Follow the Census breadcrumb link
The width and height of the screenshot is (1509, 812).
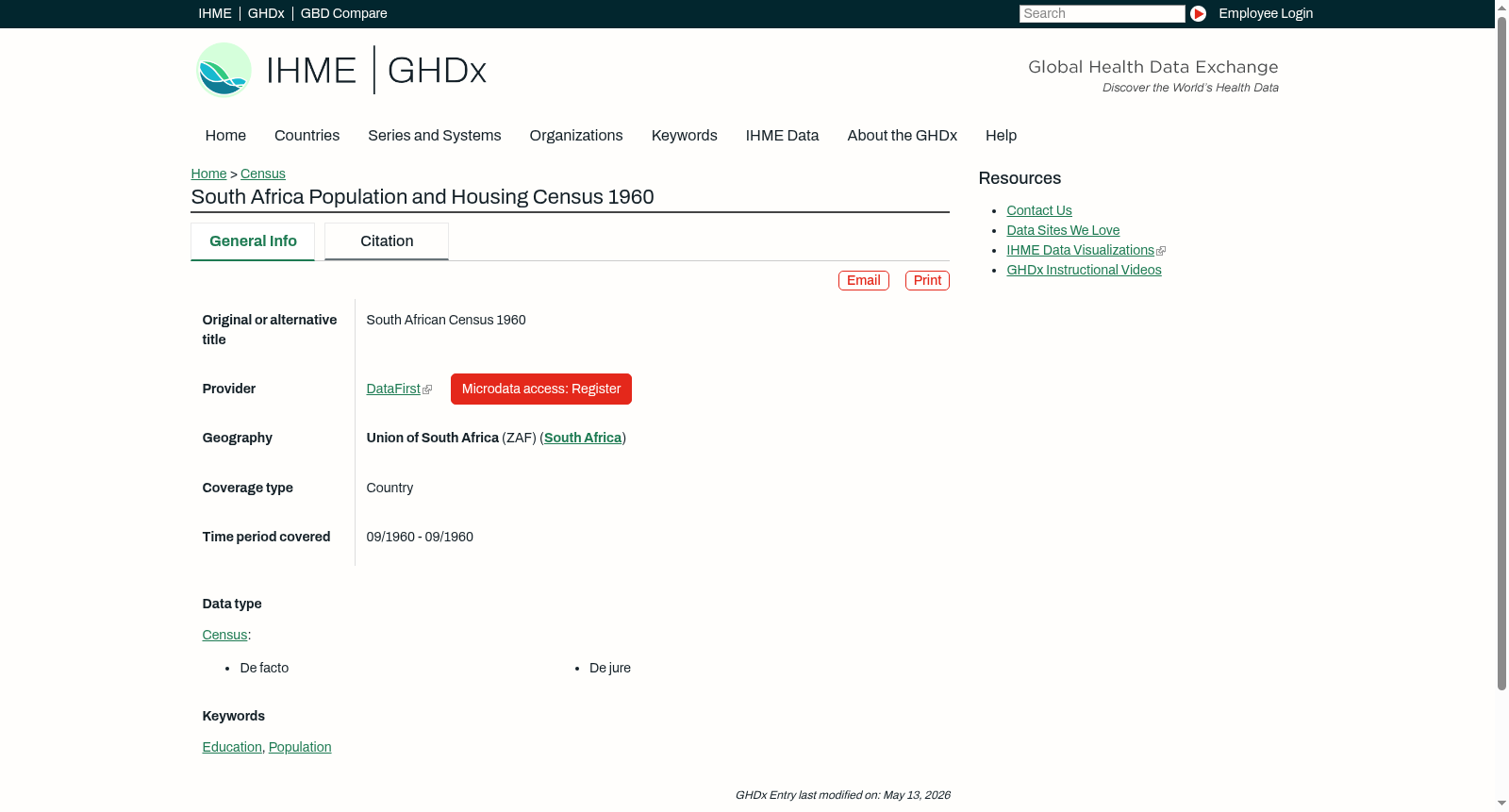(263, 174)
